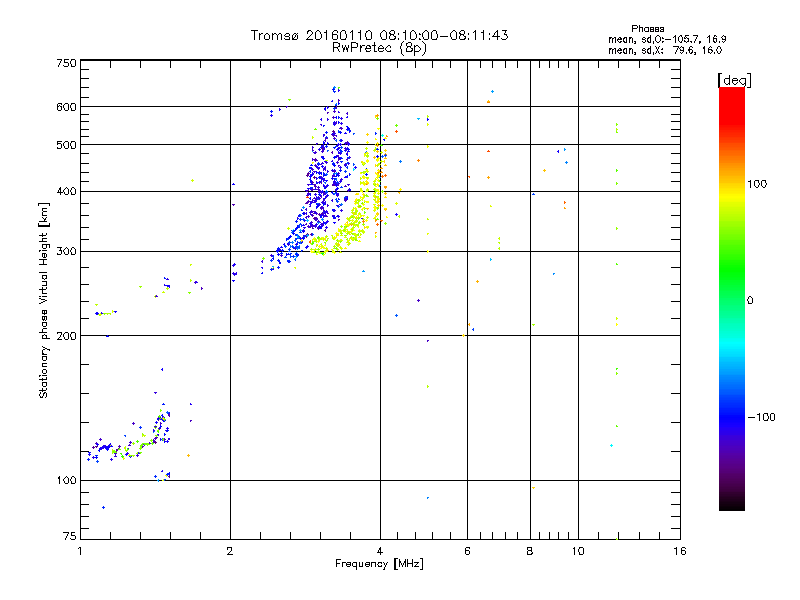The width and height of the screenshot is (800, 600).
Task: Click the x-axis tick label '1'
Action: pyautogui.click(x=80, y=551)
